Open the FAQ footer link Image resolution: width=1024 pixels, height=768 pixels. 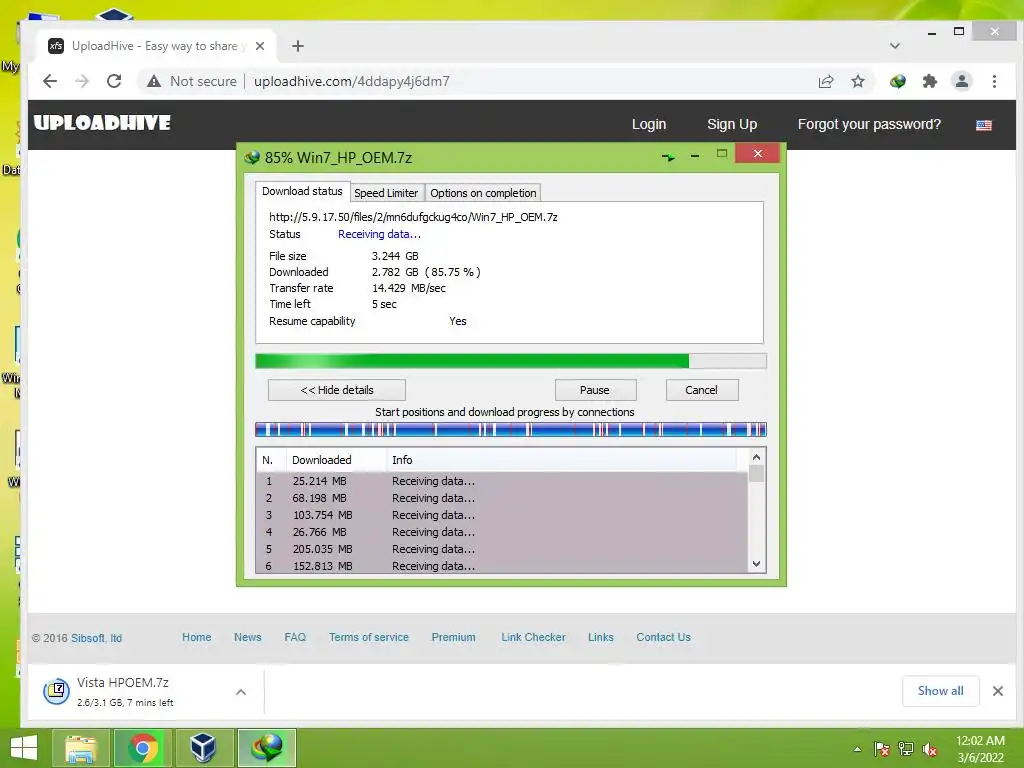click(295, 637)
